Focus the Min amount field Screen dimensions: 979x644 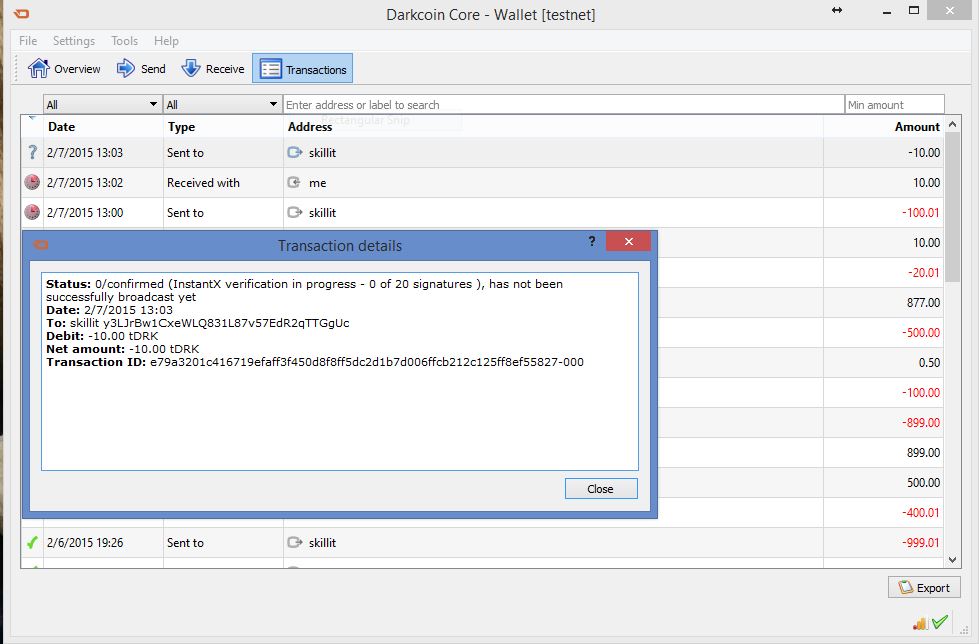895,104
